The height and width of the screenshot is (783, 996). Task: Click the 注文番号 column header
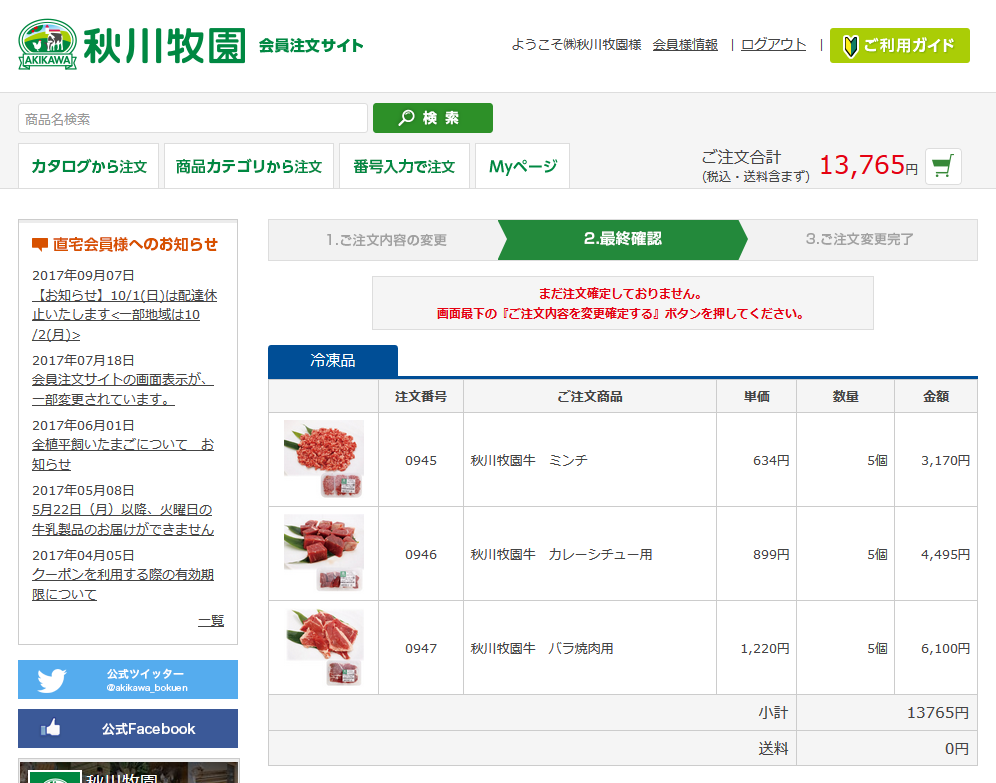pos(421,396)
